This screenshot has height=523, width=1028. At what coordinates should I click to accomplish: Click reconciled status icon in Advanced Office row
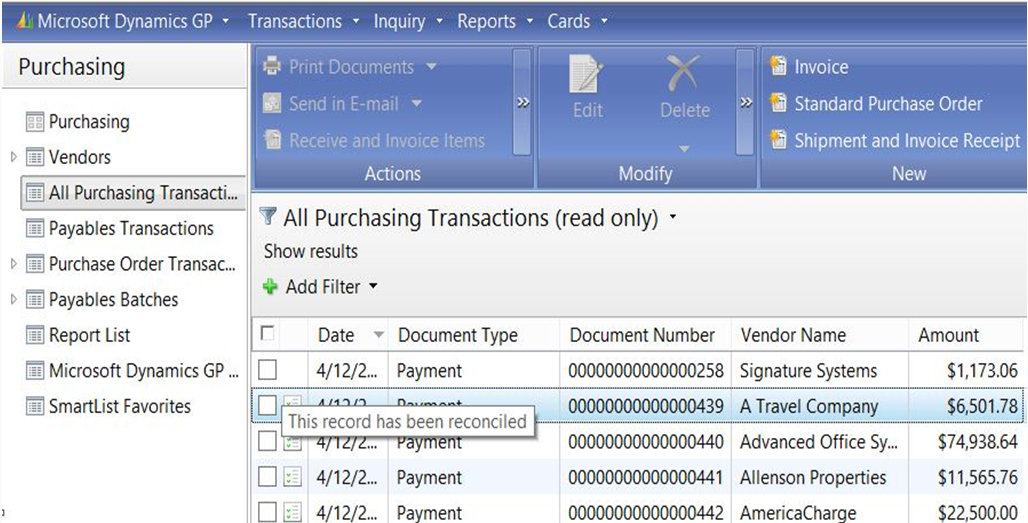pyautogui.click(x=292, y=443)
